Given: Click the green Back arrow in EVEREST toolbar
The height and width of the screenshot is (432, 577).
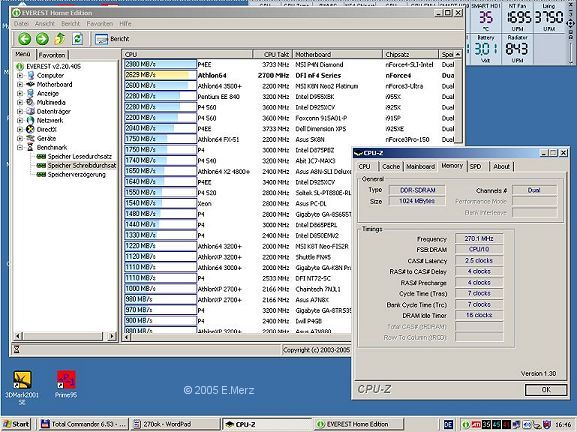Looking at the screenshot, I should point(25,39).
